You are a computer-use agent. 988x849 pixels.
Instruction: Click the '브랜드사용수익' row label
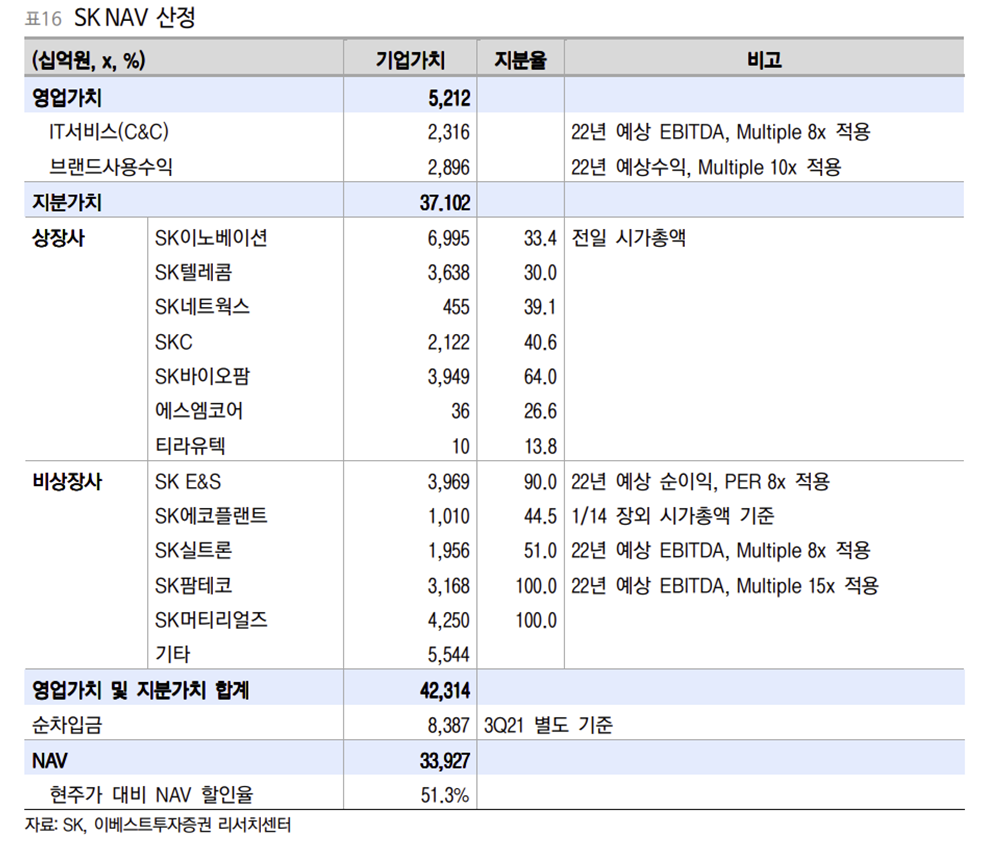pos(111,166)
